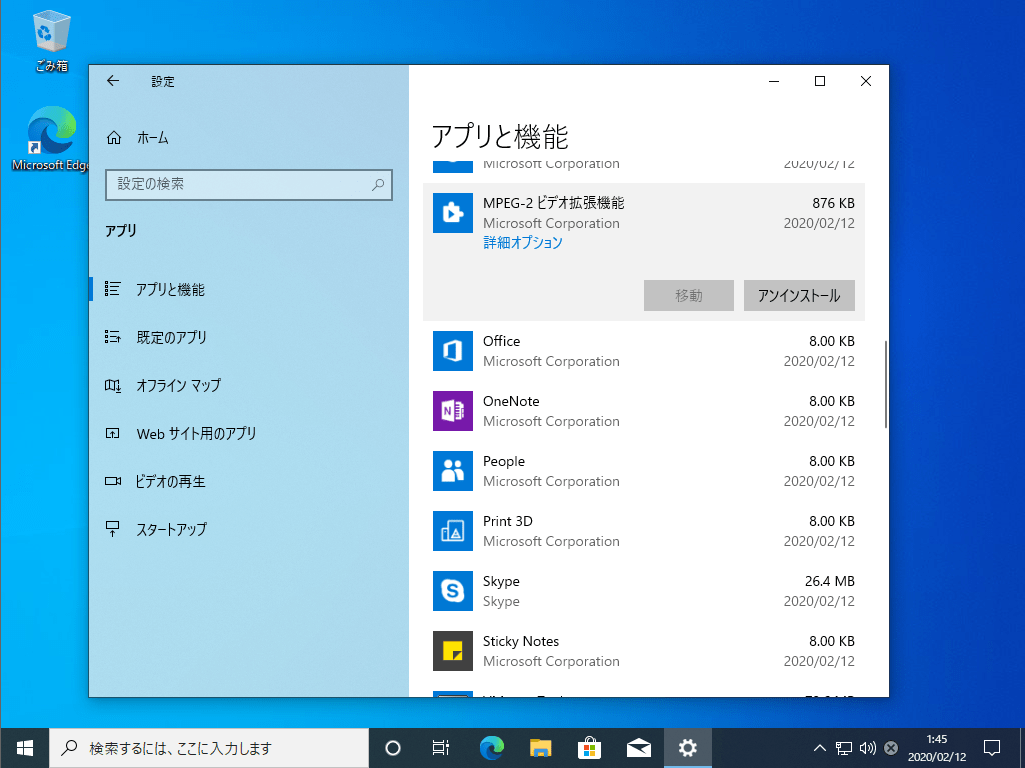The width and height of the screenshot is (1025, 768).
Task: Open 詳細オプション link for MPEG-2
Action: (x=522, y=242)
